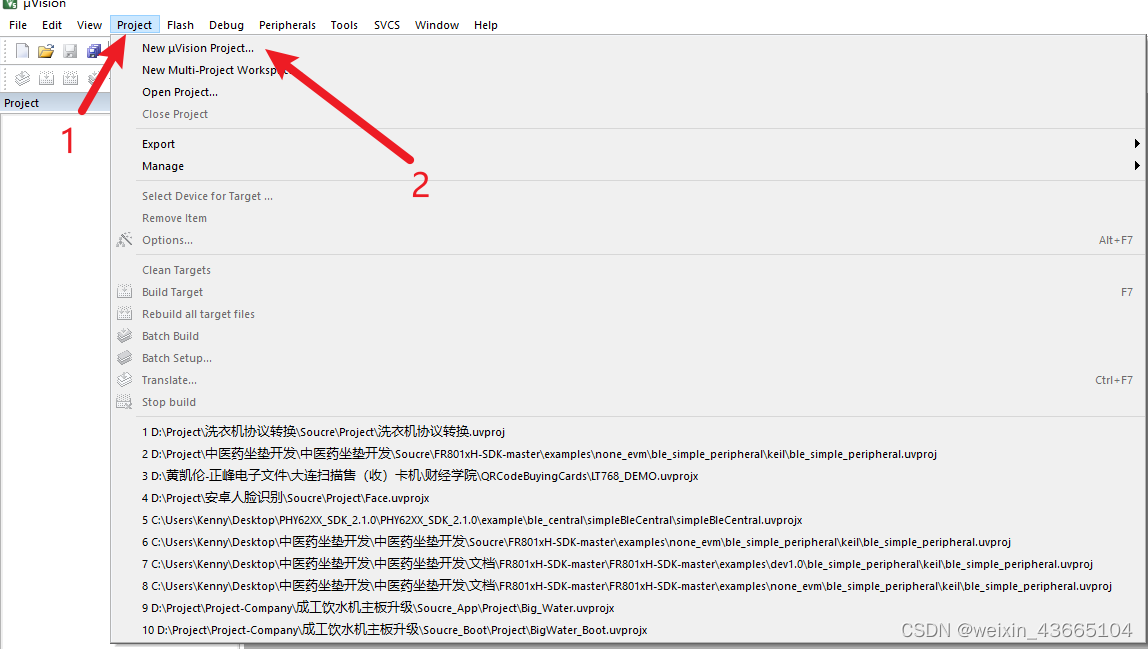1148x649 pixels.
Task: Click the Manage submenu arrow
Action: 1136,166
